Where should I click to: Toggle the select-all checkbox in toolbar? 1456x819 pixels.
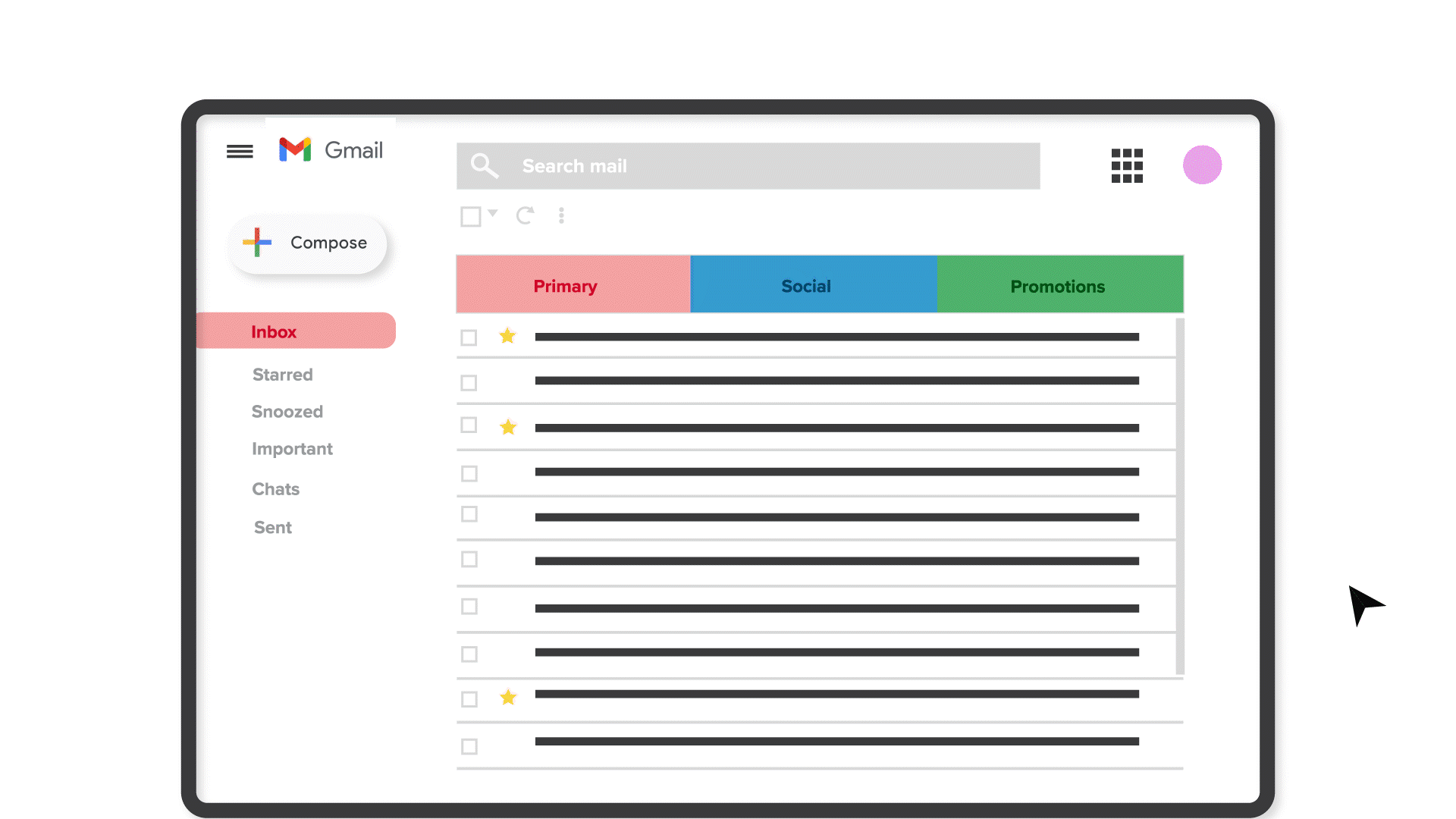click(x=470, y=217)
